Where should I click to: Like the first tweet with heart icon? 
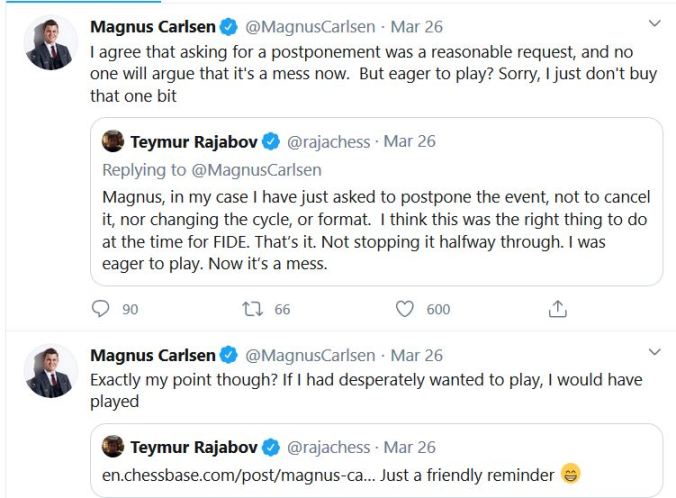click(x=405, y=309)
